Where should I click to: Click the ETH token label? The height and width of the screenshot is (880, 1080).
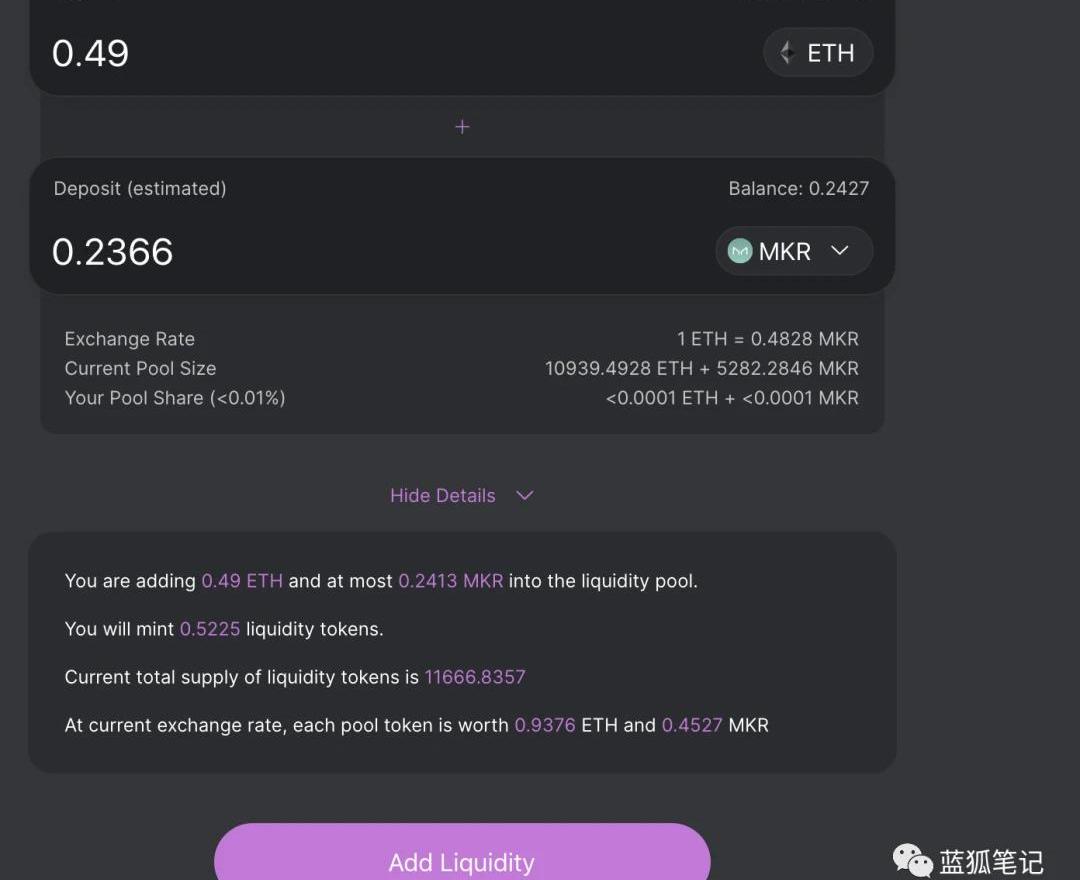tap(831, 53)
